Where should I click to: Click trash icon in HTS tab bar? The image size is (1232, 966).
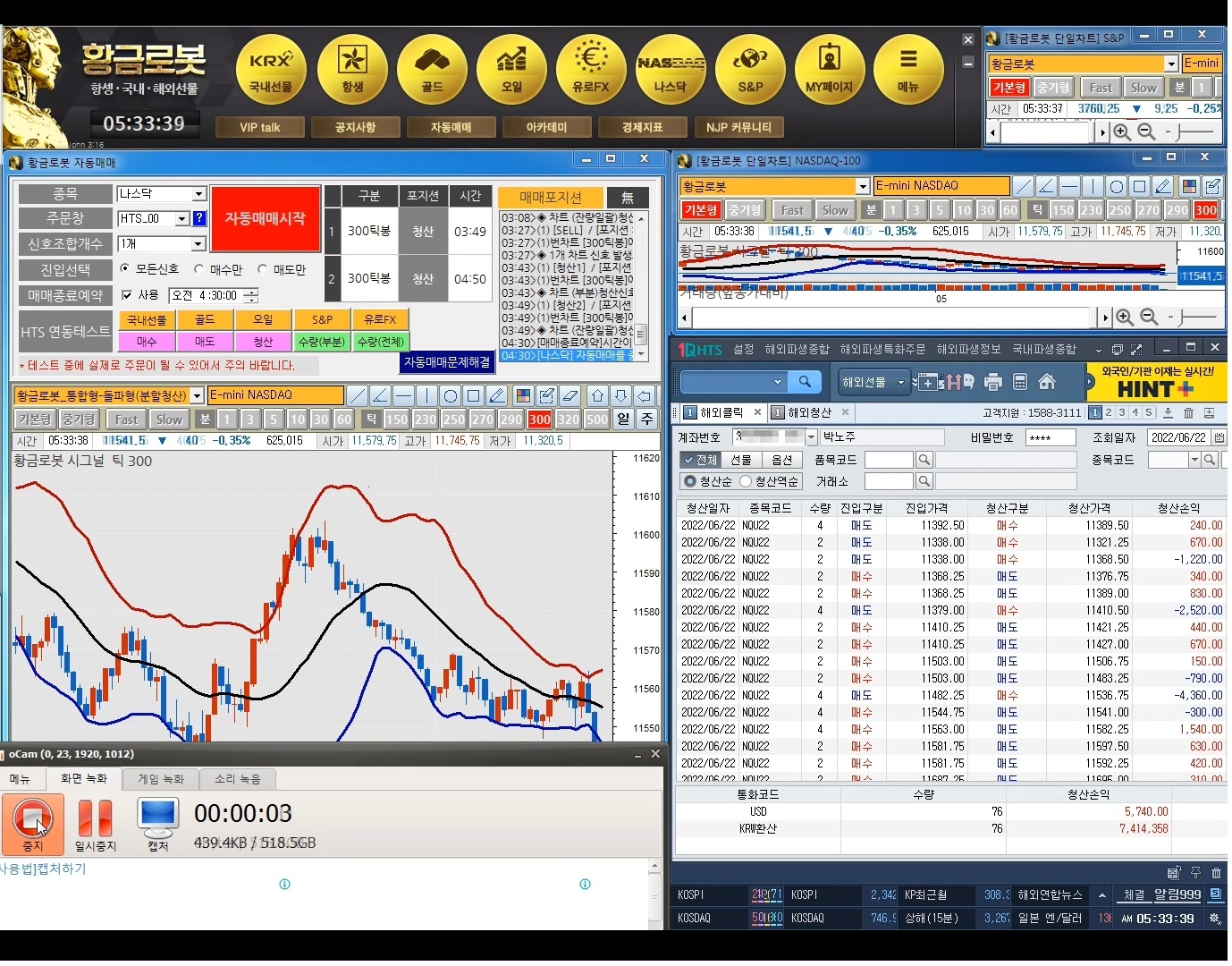[x=1188, y=412]
